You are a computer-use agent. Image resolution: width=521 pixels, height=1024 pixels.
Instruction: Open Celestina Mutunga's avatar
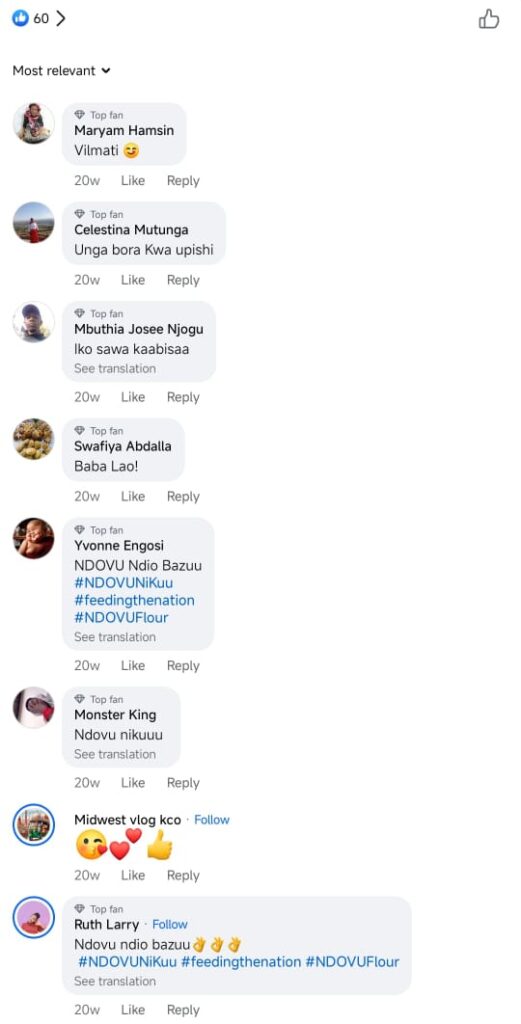[x=33, y=222]
